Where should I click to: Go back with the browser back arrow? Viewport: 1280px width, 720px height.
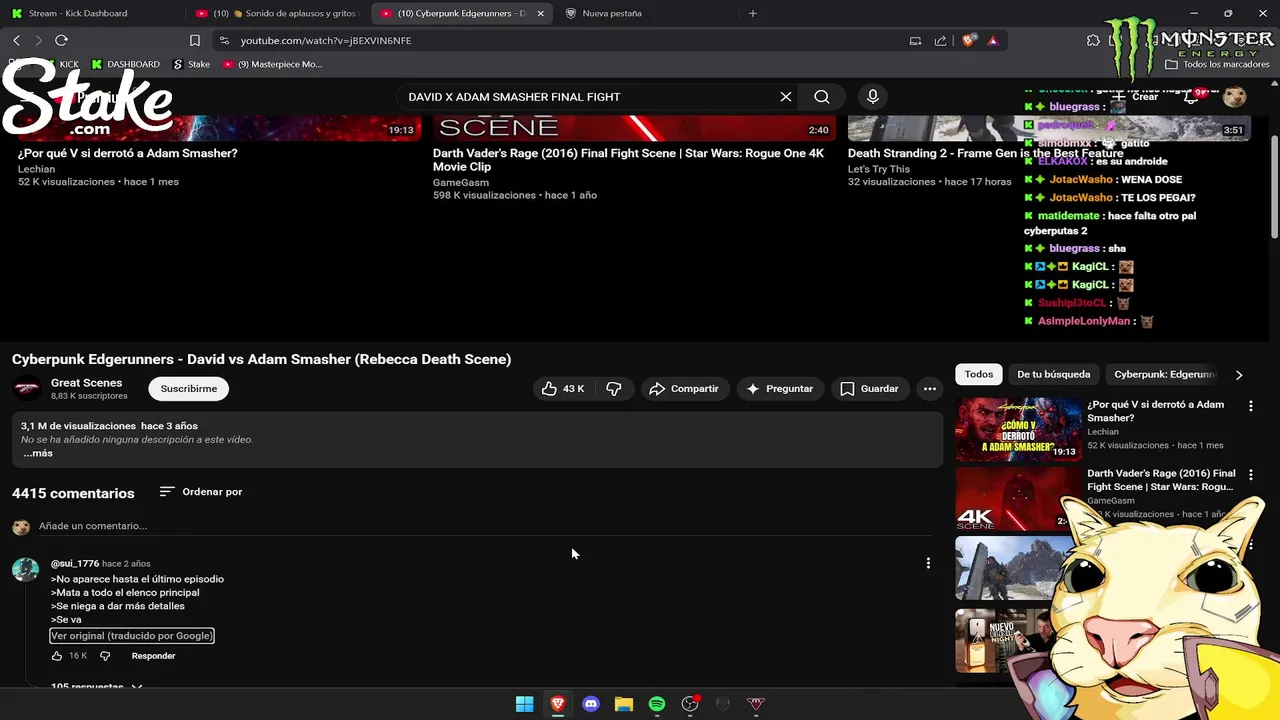(x=16, y=40)
